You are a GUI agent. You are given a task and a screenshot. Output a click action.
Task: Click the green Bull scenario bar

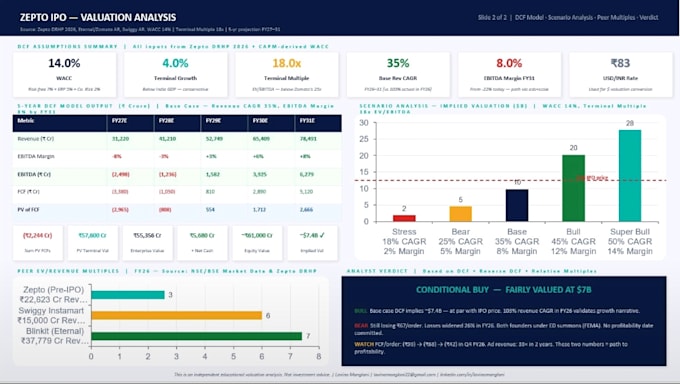pos(573,188)
